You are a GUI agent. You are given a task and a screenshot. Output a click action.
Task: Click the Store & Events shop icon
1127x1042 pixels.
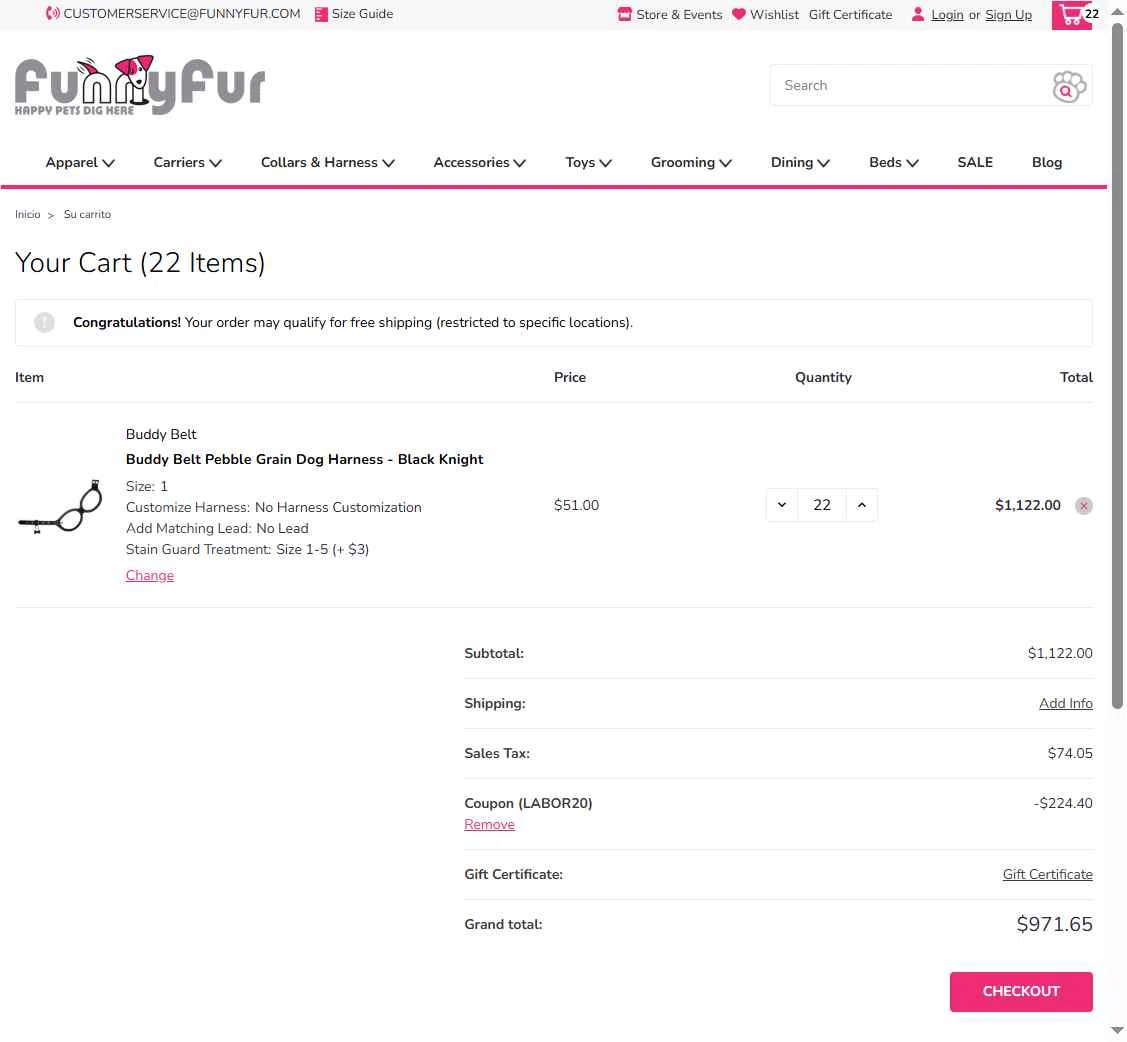point(625,14)
